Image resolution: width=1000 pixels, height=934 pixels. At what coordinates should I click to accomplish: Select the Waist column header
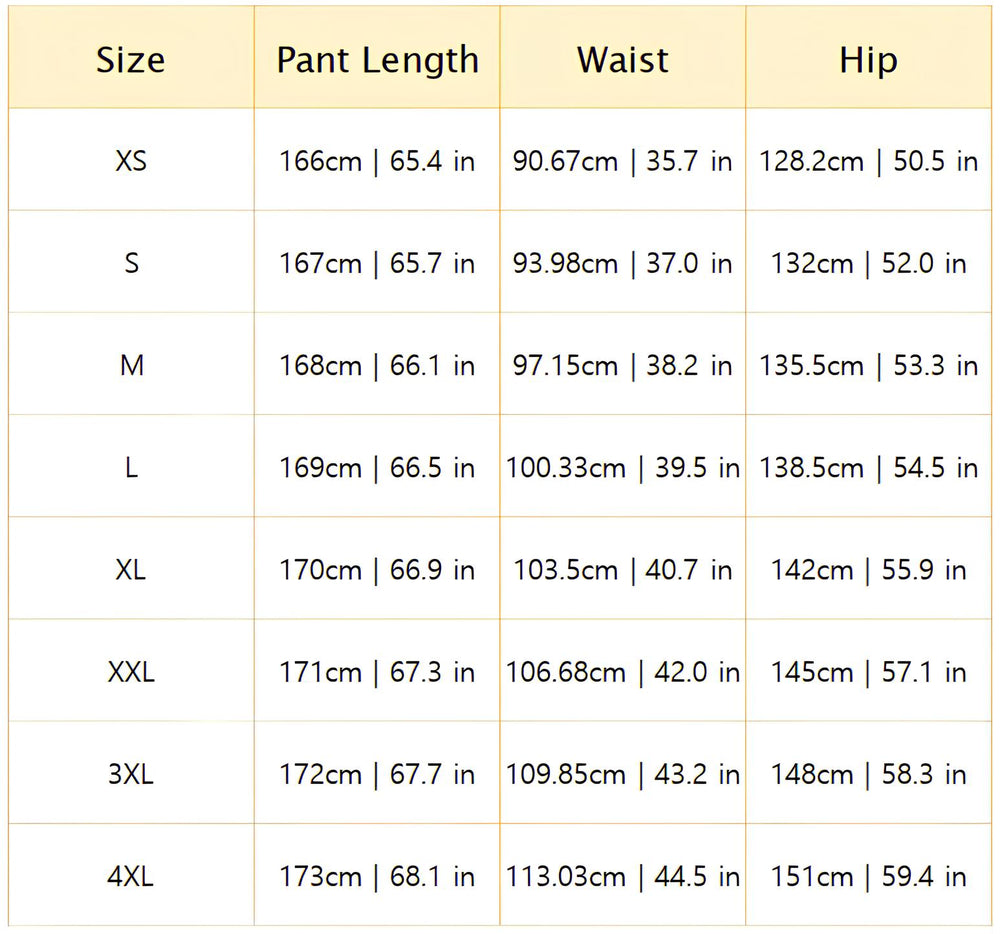[x=622, y=60]
